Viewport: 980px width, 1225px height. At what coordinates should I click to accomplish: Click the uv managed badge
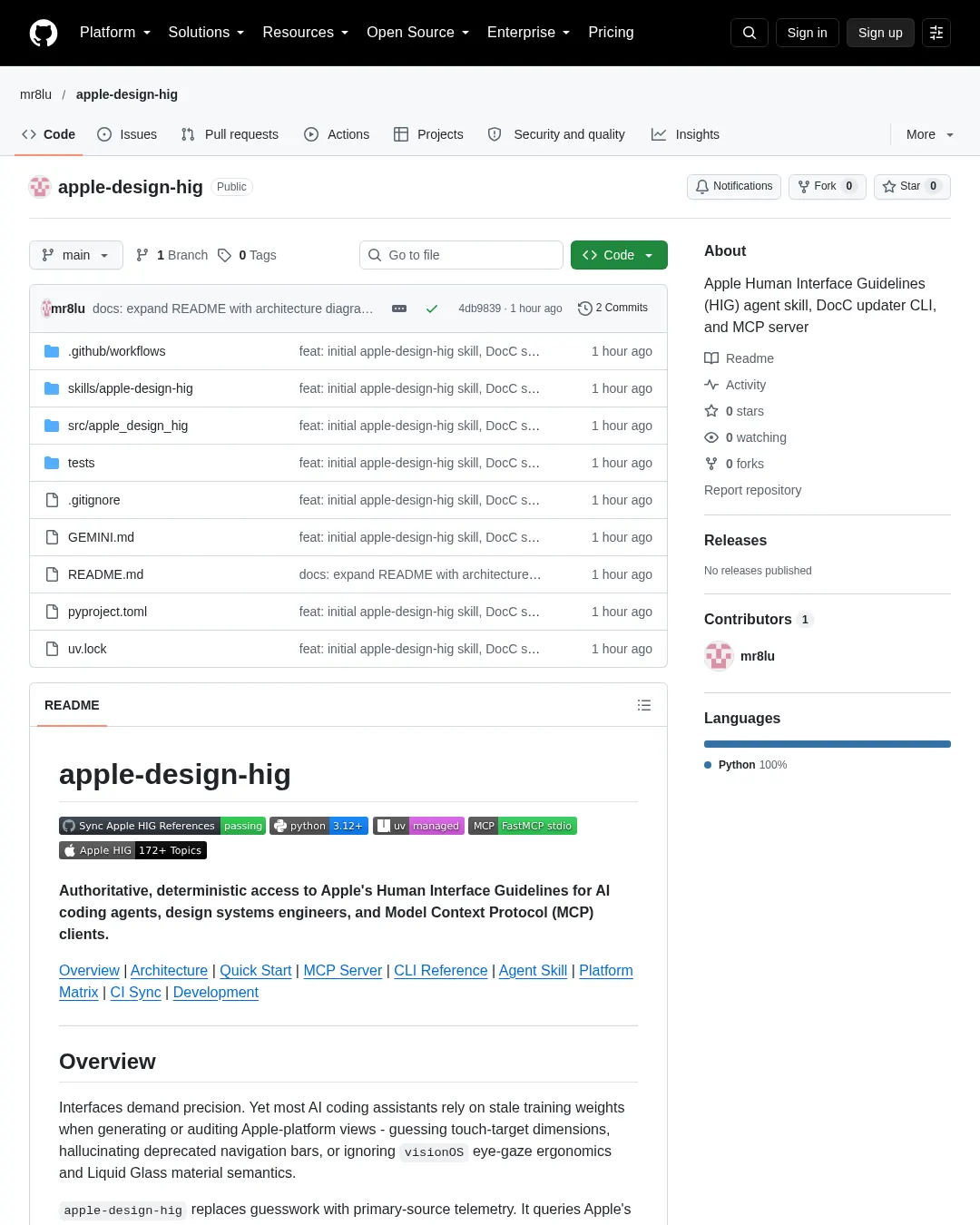[x=418, y=826]
